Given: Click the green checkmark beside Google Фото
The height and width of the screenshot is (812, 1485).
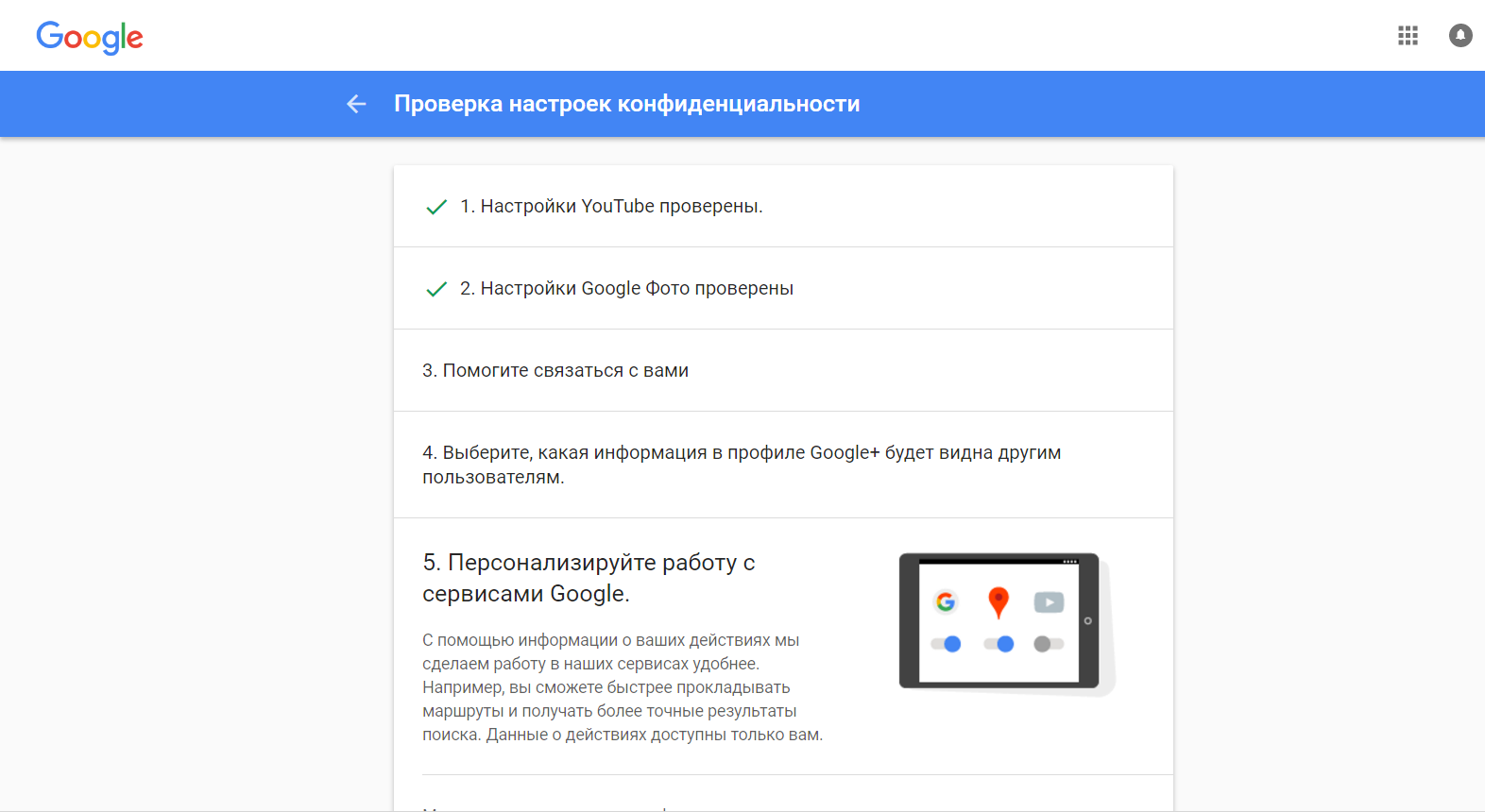Looking at the screenshot, I should click(436, 289).
